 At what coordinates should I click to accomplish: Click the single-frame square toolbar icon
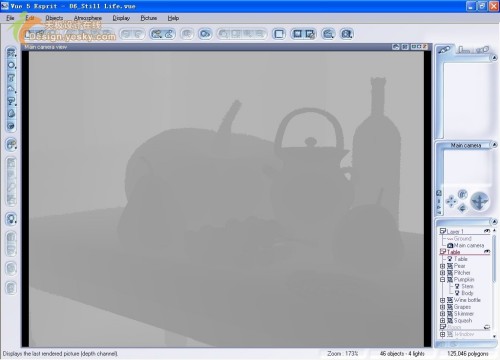coord(279,34)
